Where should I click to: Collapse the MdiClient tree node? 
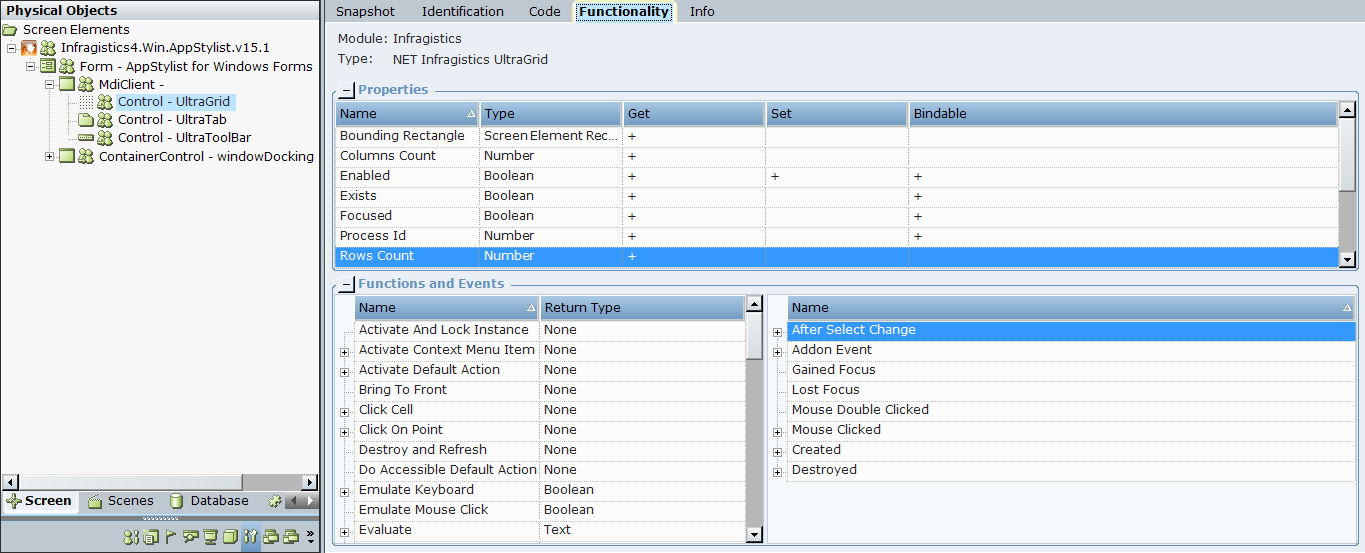click(x=50, y=85)
